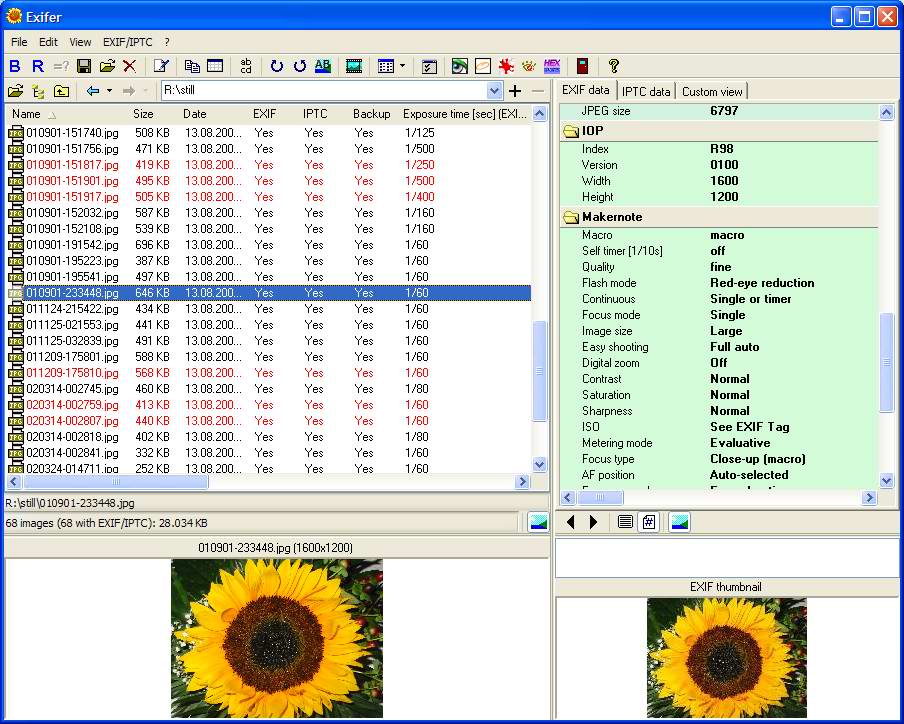
Task: Switch to the IPTC data tab
Action: pyautogui.click(x=646, y=91)
